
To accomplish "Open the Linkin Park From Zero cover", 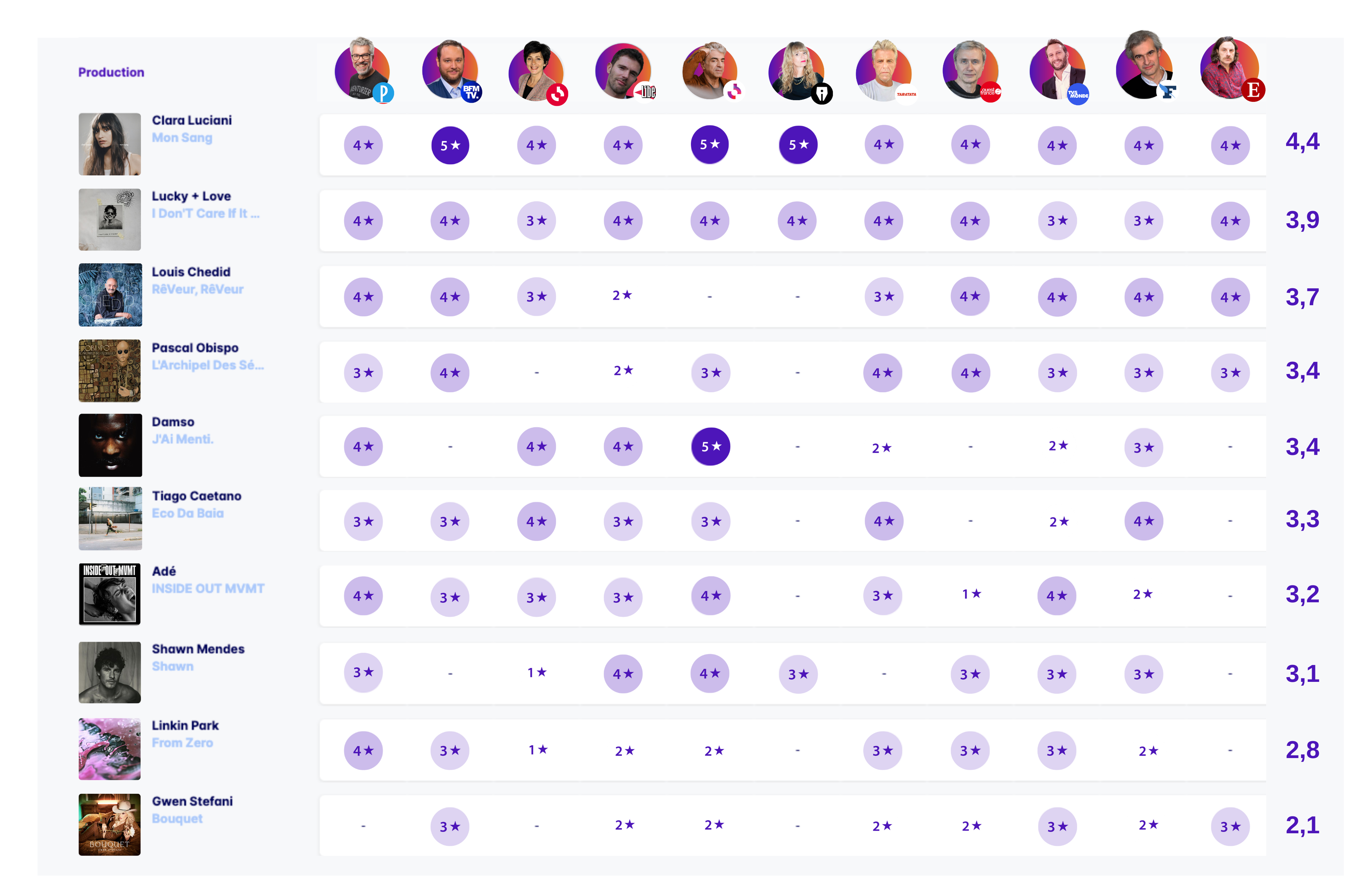I will pos(109,749).
